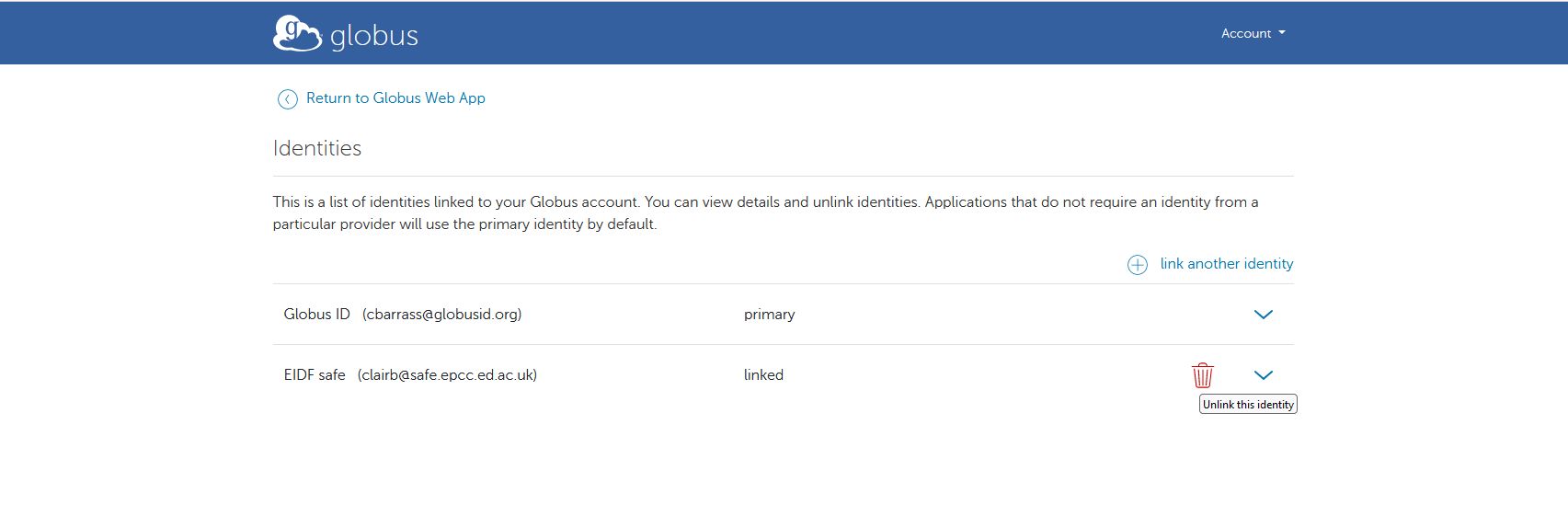Click the cbarrass@globusid.org identity email
The height and width of the screenshot is (505, 1568).
click(x=441, y=315)
